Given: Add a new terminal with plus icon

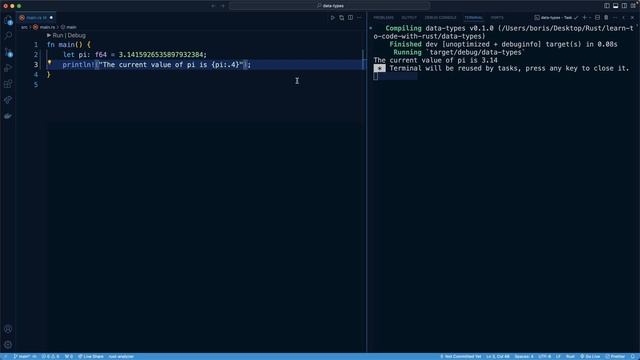Looking at the screenshot, I should pyautogui.click(x=584, y=18).
